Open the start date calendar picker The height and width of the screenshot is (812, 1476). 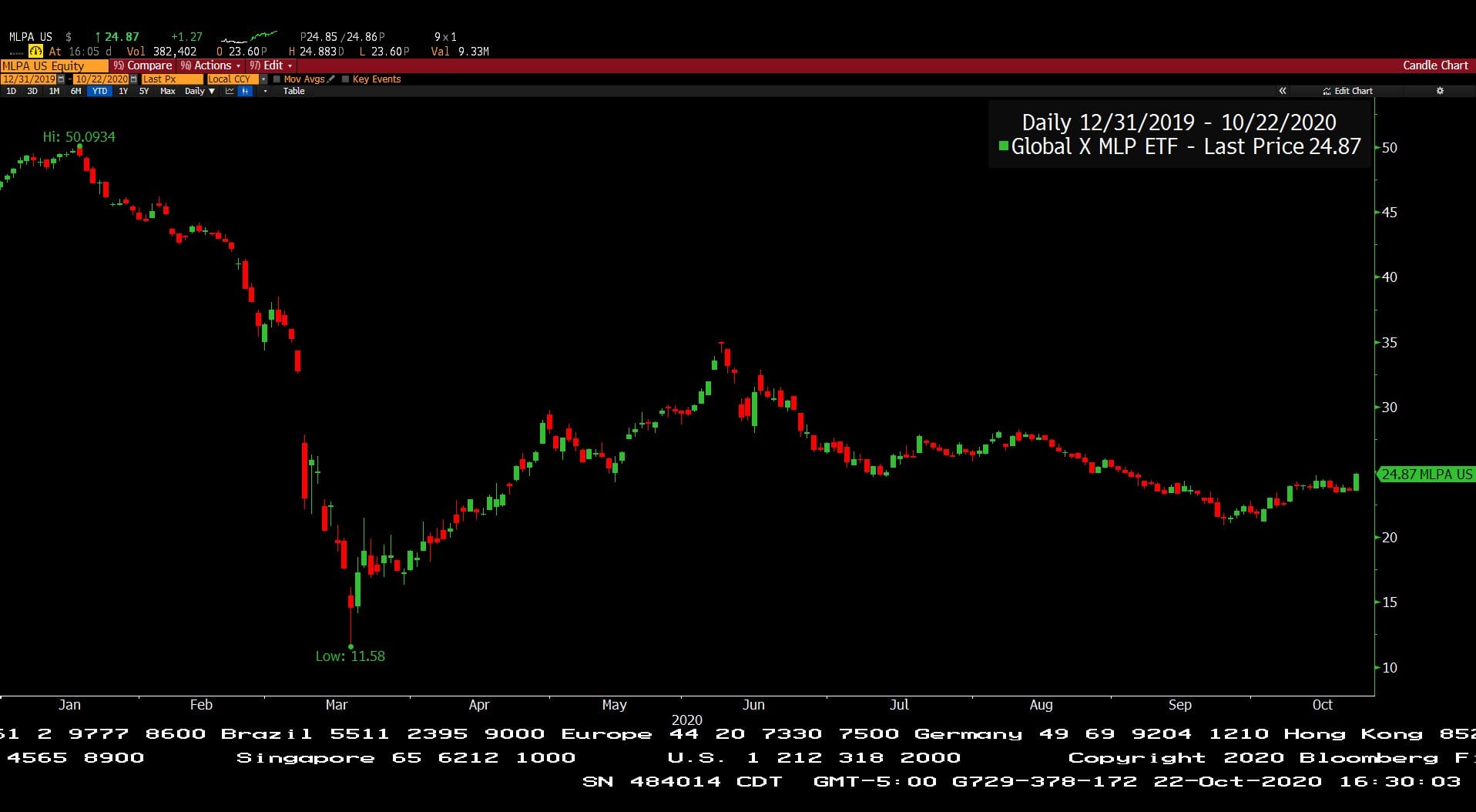coord(61,79)
